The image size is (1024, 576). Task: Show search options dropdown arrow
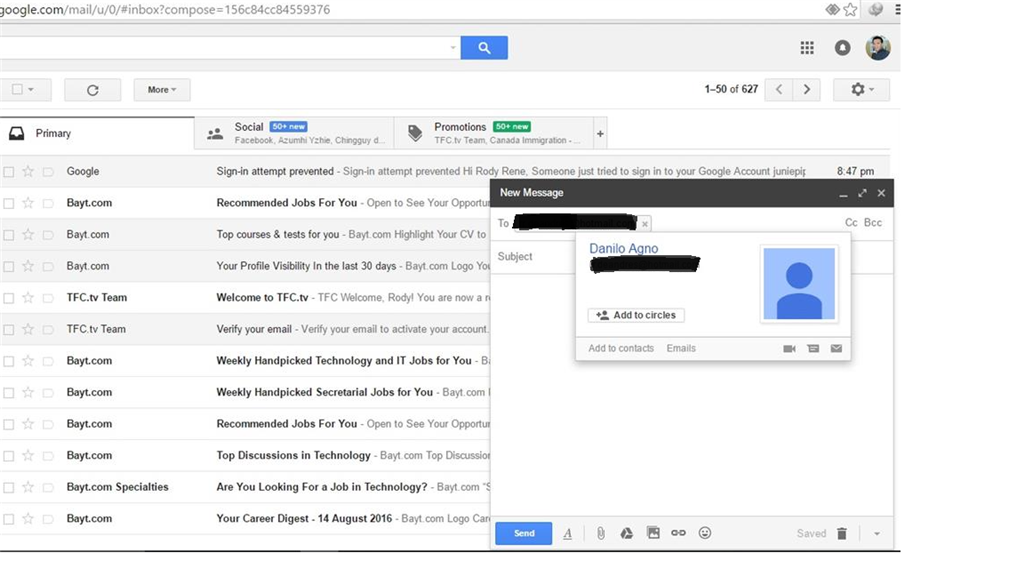453,48
